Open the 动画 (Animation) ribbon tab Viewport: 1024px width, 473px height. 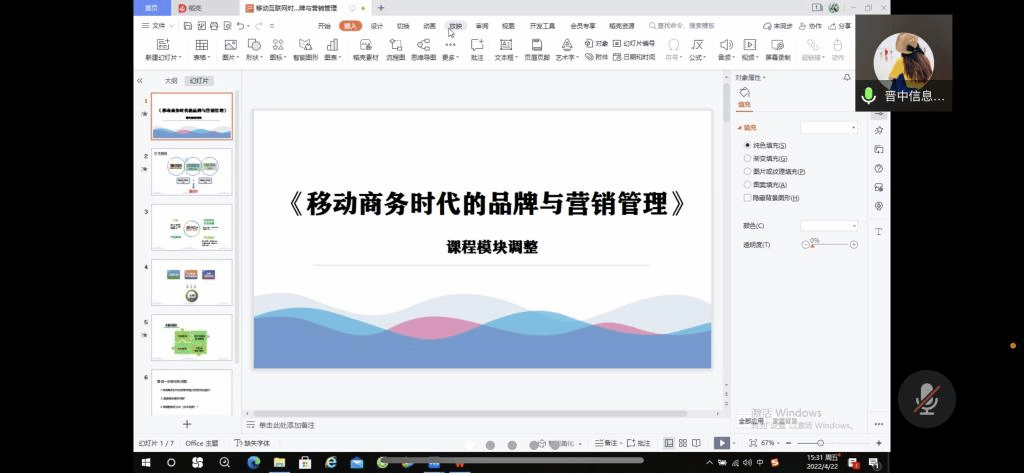coord(429,25)
